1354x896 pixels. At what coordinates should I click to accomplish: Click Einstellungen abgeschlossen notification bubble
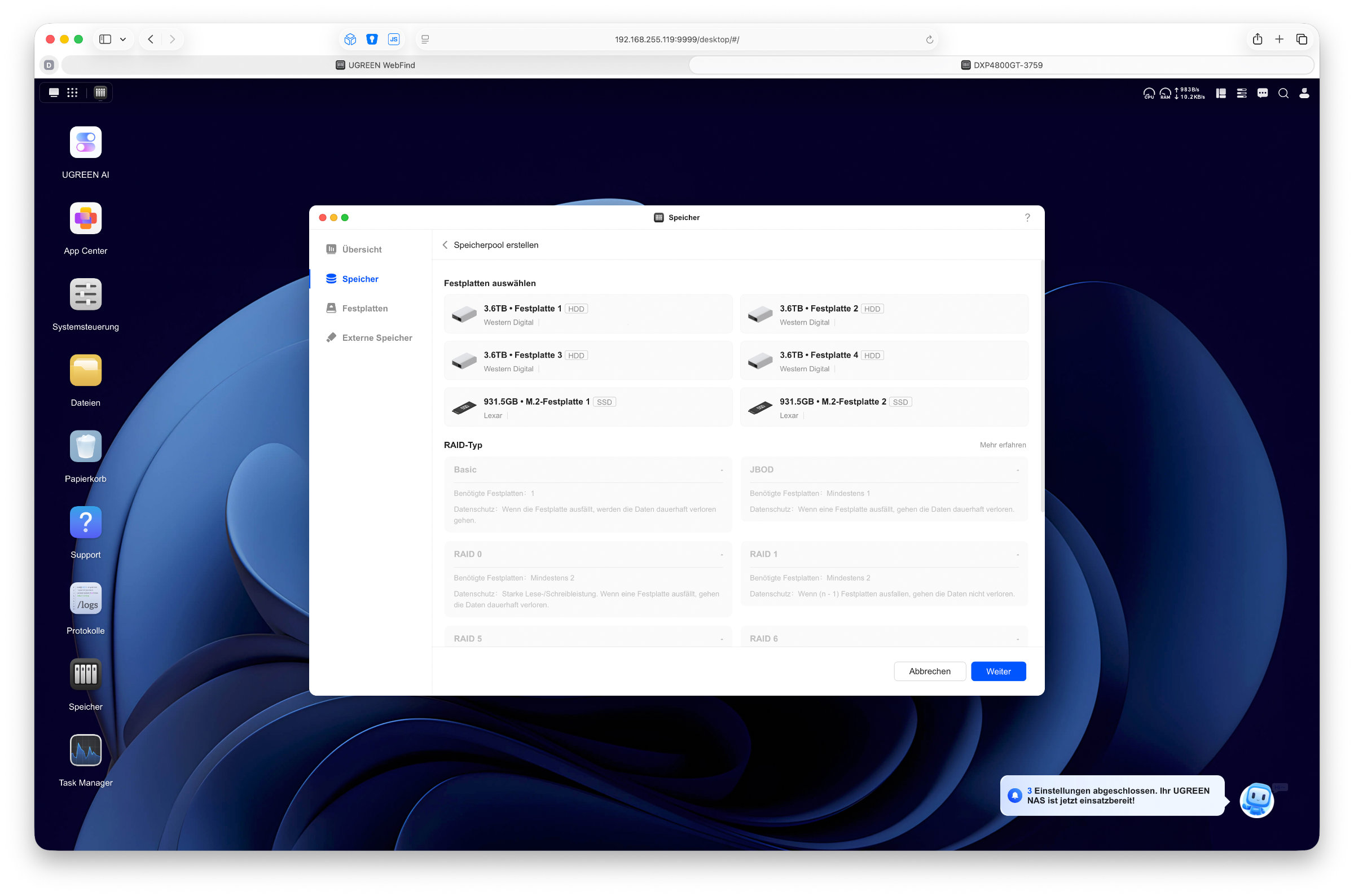[x=1113, y=796]
